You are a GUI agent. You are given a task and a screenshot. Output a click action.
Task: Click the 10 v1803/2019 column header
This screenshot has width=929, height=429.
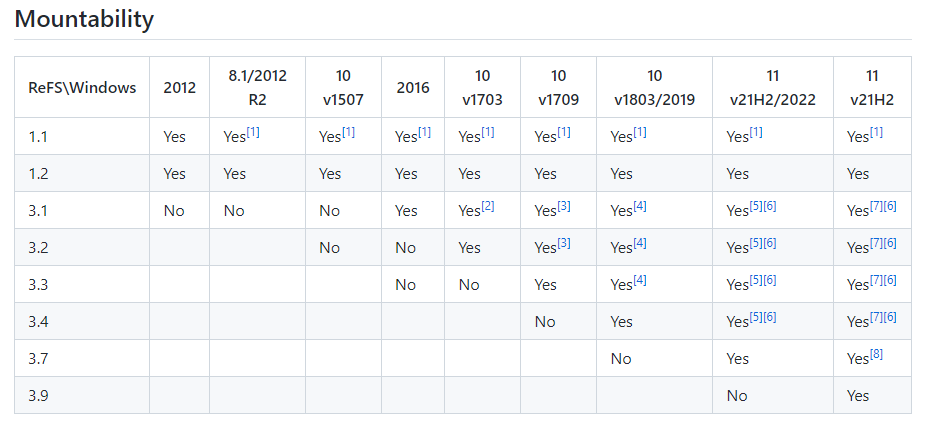pos(654,88)
